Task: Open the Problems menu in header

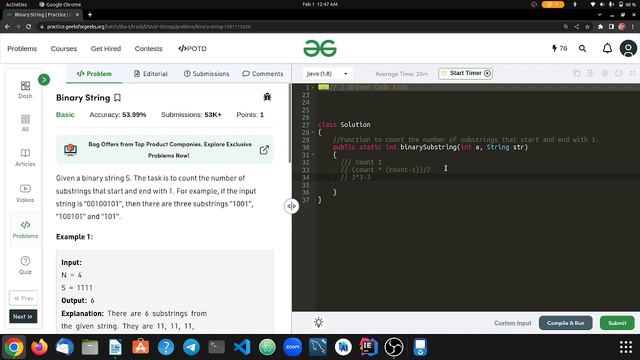Action: point(22,49)
